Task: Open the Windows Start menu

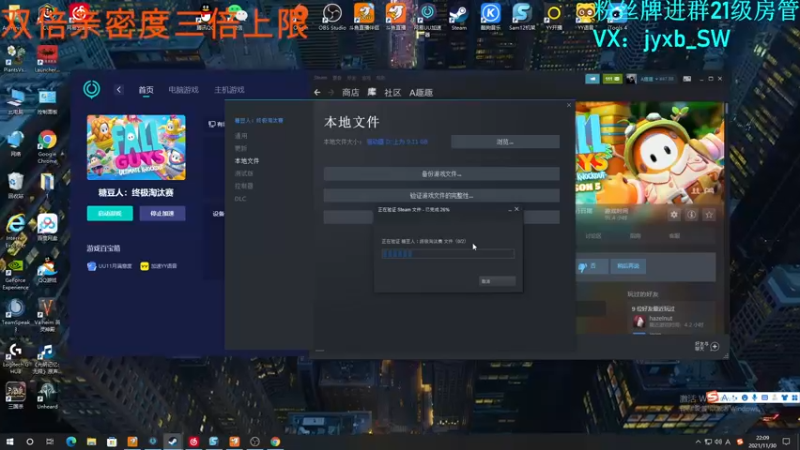Action: click(9, 441)
